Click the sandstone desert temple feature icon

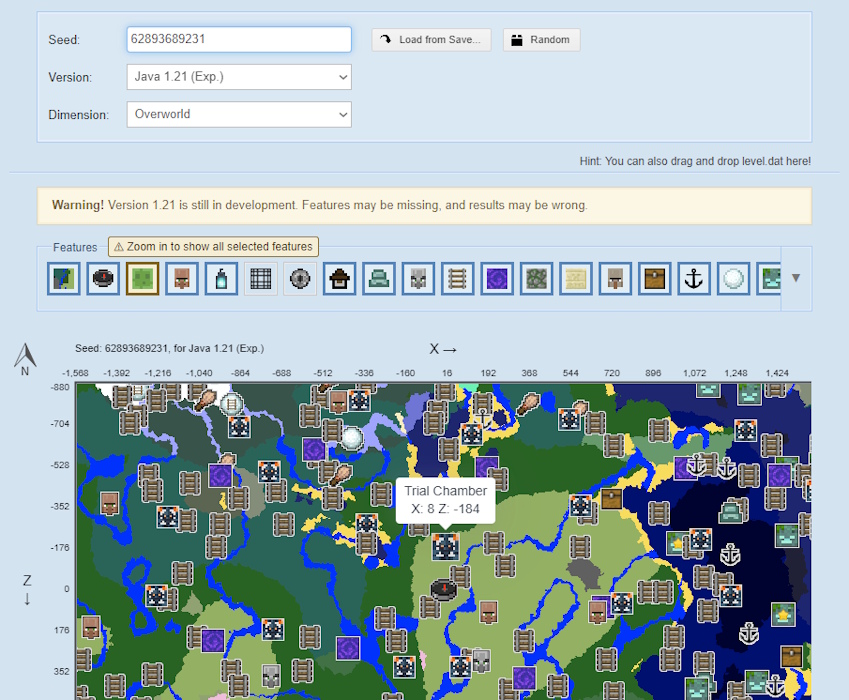tap(575, 278)
